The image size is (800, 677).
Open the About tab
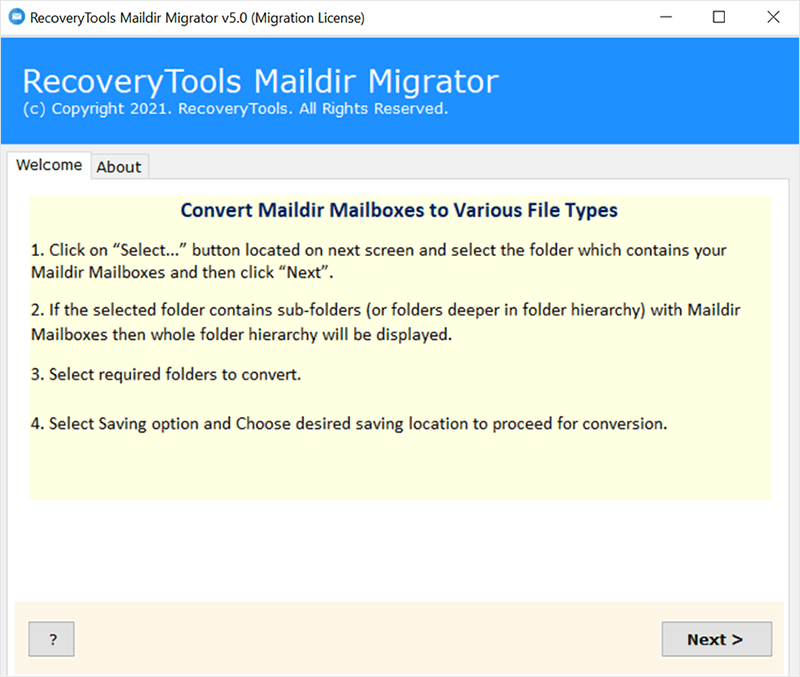[x=119, y=167]
